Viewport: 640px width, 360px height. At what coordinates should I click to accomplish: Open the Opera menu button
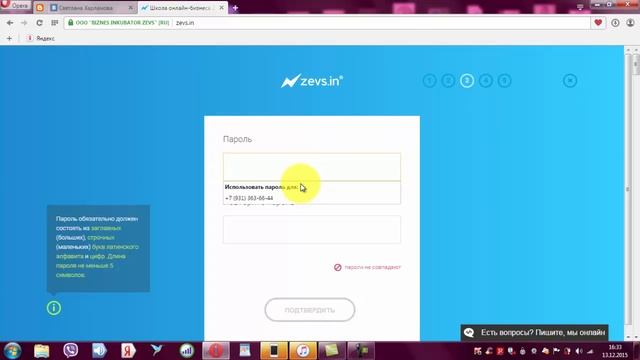pyautogui.click(x=15, y=6)
